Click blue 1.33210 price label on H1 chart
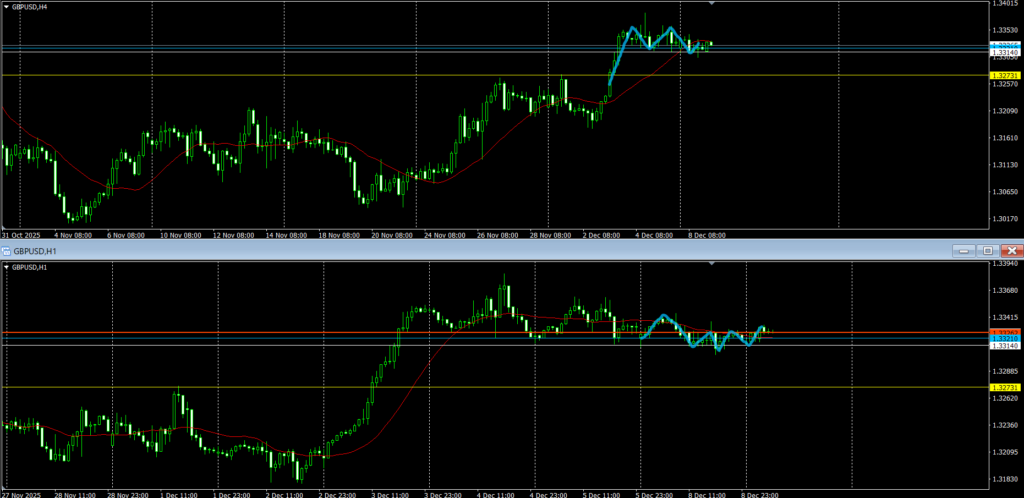 point(1003,339)
